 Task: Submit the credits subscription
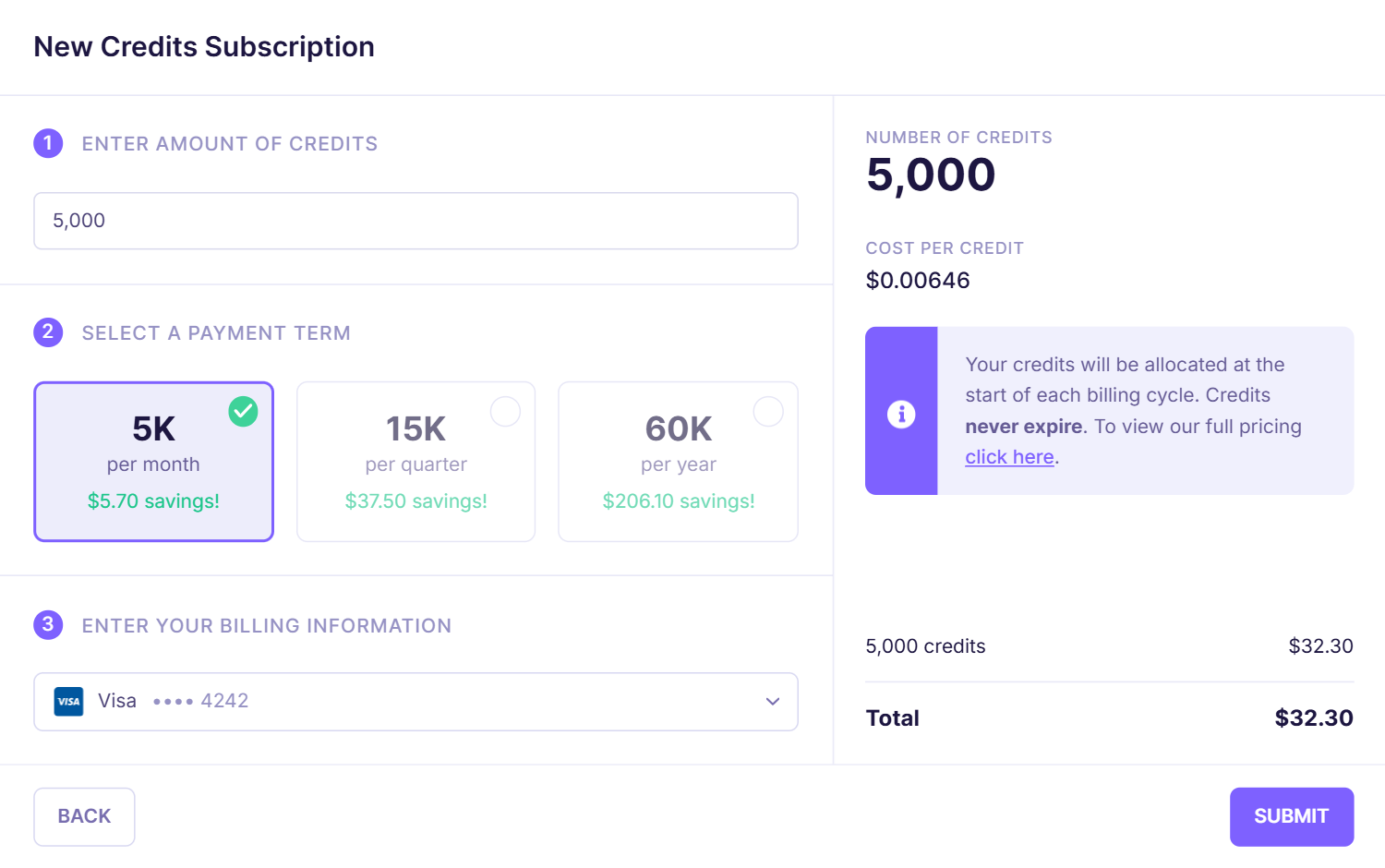[1292, 816]
